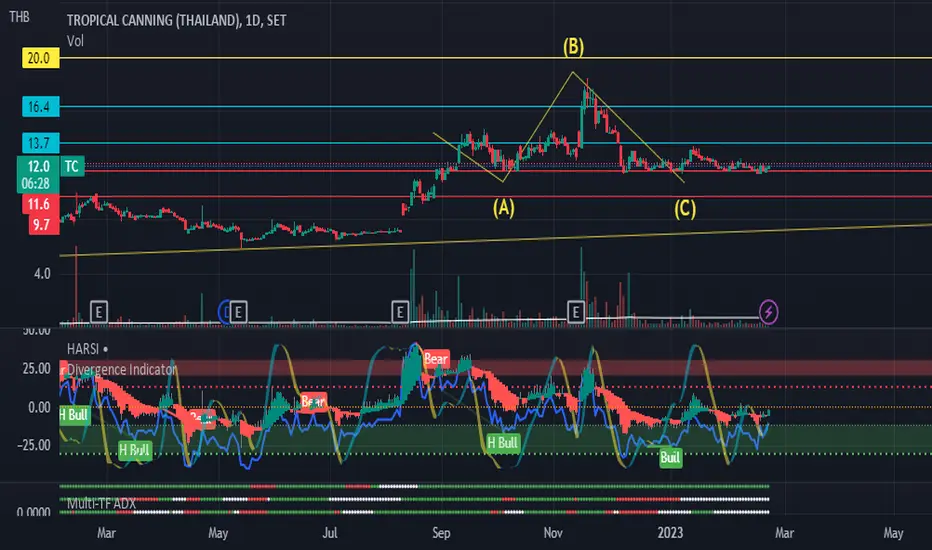Click the Divergence Indicator label

[121, 369]
